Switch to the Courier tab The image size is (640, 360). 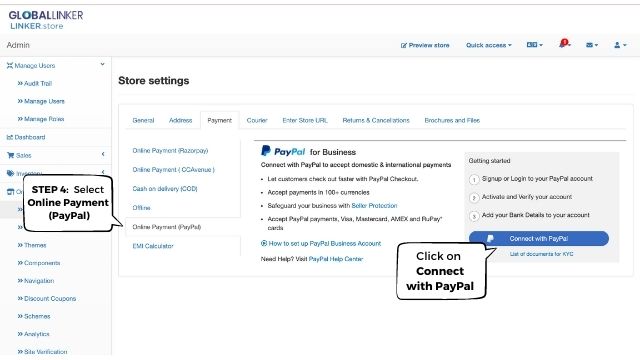(x=257, y=120)
